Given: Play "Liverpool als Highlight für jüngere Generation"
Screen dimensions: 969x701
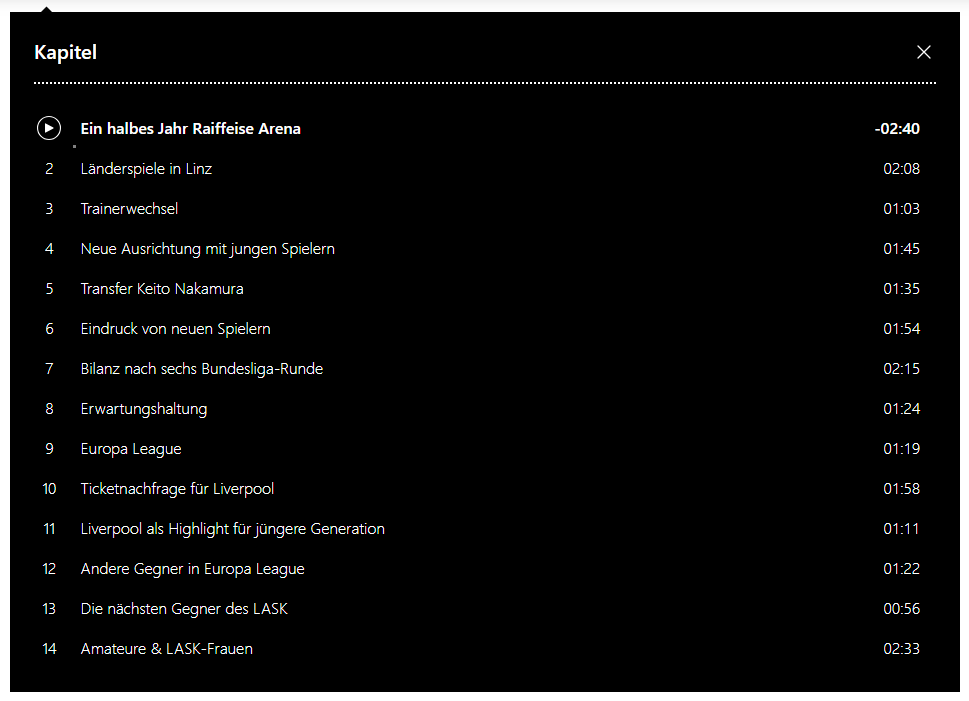Looking at the screenshot, I should 232,529.
